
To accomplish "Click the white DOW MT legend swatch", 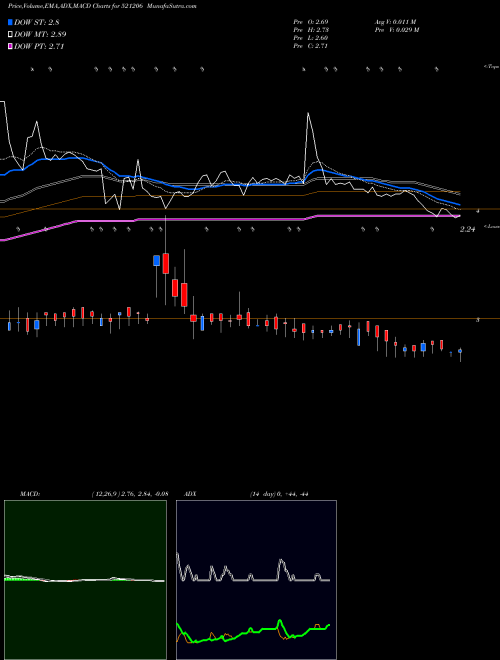I will pyautogui.click(x=11, y=34).
